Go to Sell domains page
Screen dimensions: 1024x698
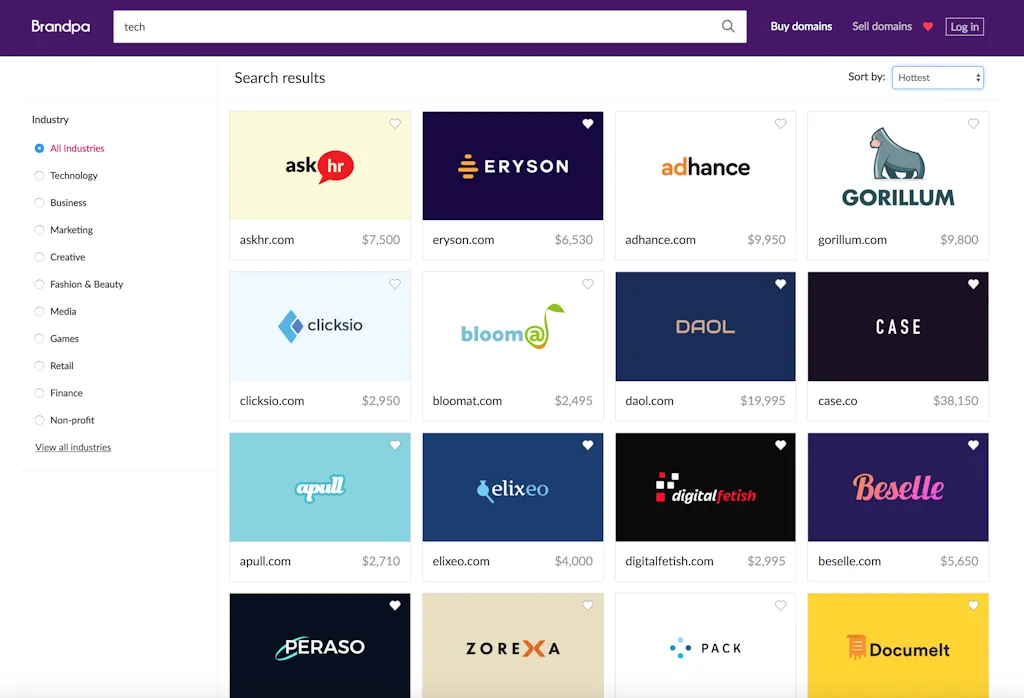[x=881, y=27]
